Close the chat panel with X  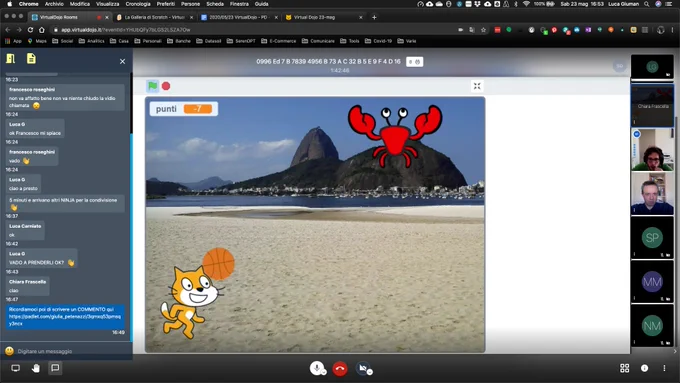tap(122, 62)
